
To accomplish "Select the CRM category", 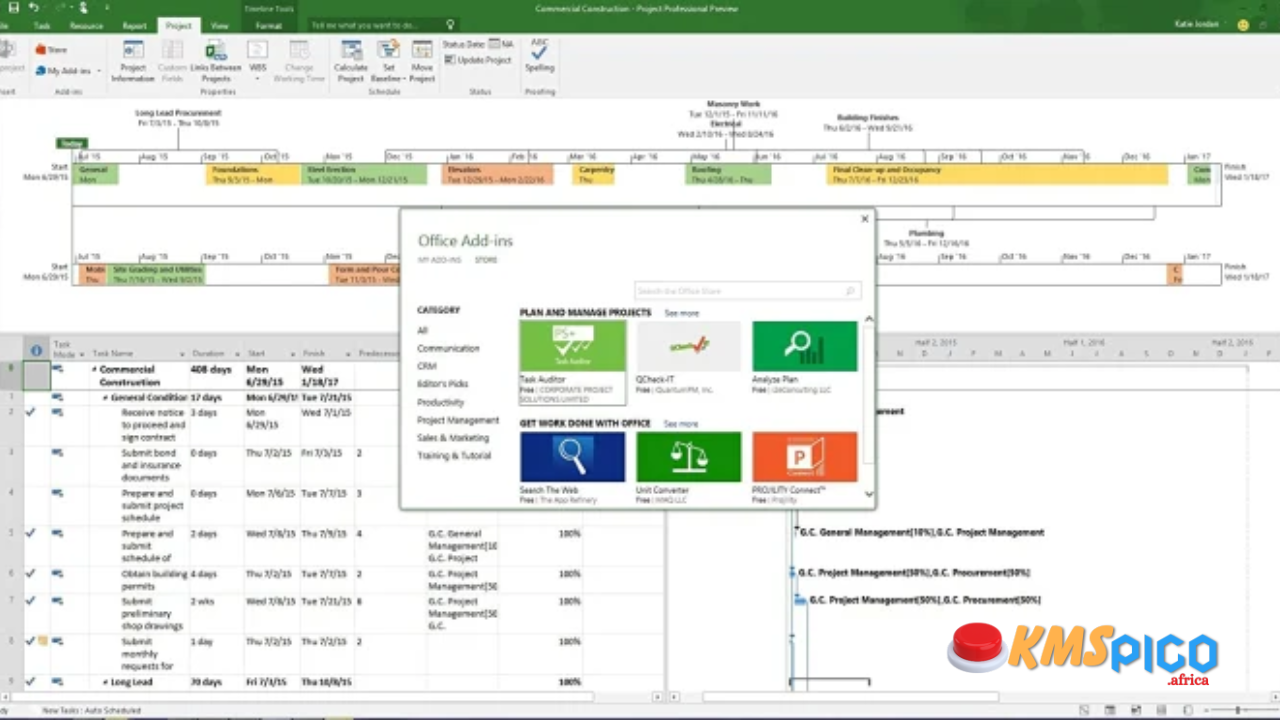I will point(427,366).
